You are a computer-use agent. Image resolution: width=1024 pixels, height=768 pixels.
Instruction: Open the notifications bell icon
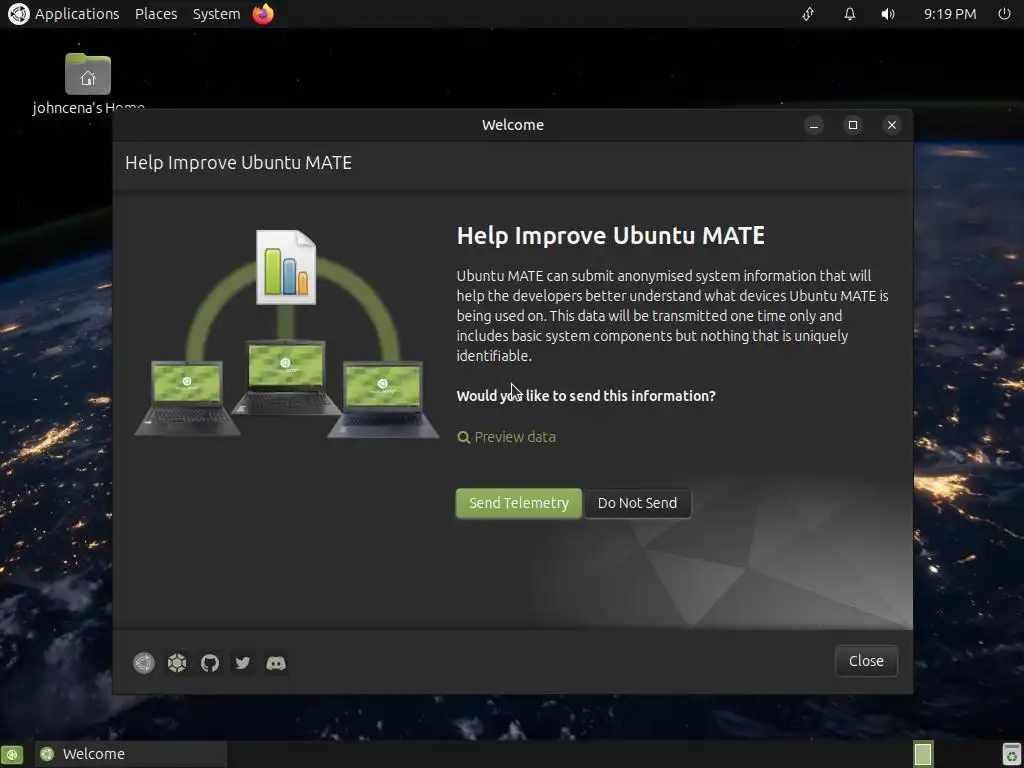tap(850, 14)
